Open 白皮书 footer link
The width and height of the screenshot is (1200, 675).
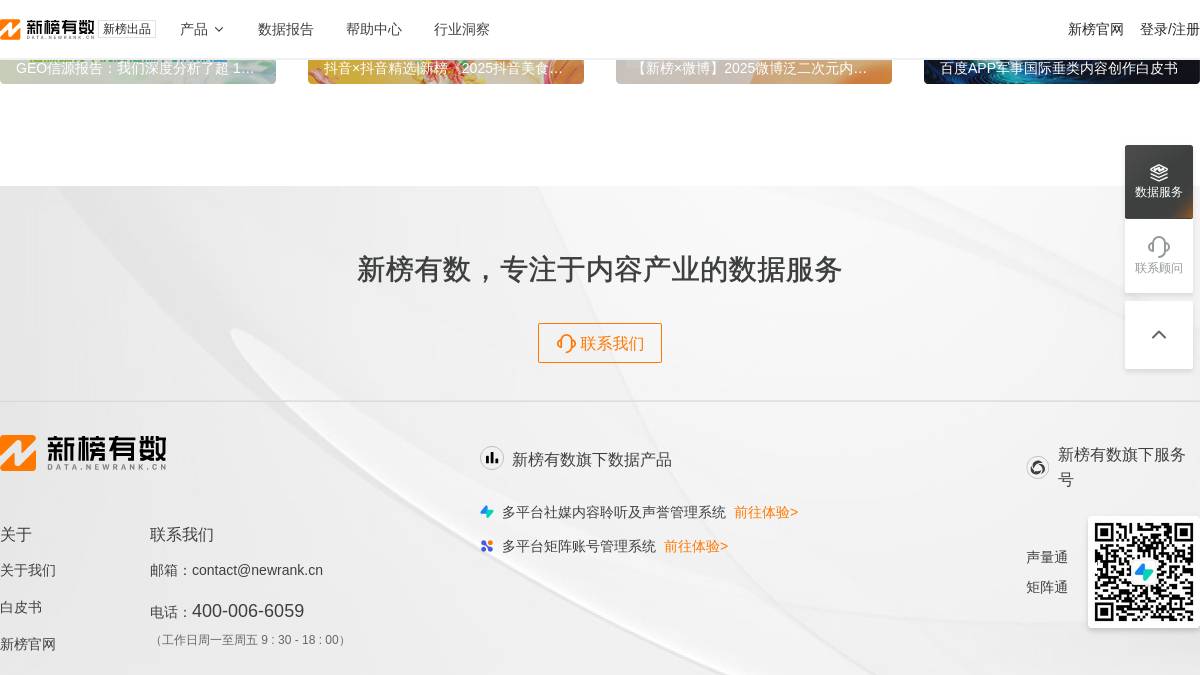pyautogui.click(x=21, y=607)
